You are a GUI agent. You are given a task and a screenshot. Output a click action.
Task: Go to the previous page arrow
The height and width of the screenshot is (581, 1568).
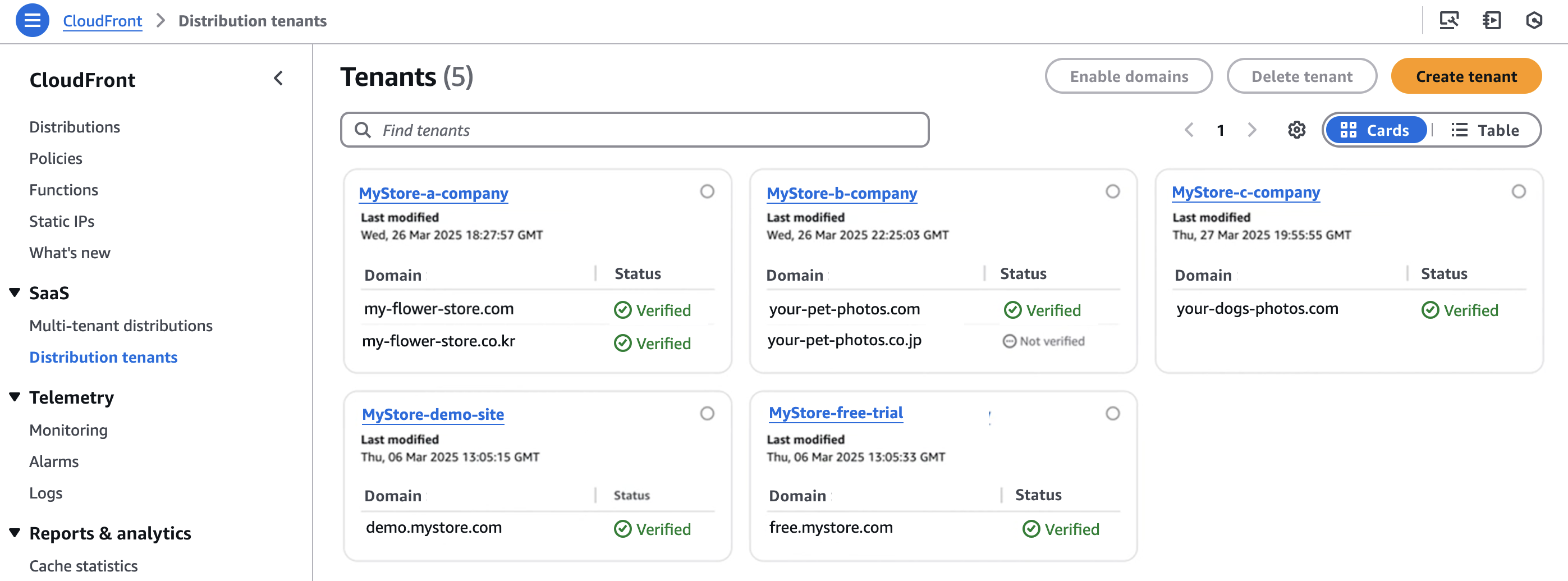[x=1189, y=130]
